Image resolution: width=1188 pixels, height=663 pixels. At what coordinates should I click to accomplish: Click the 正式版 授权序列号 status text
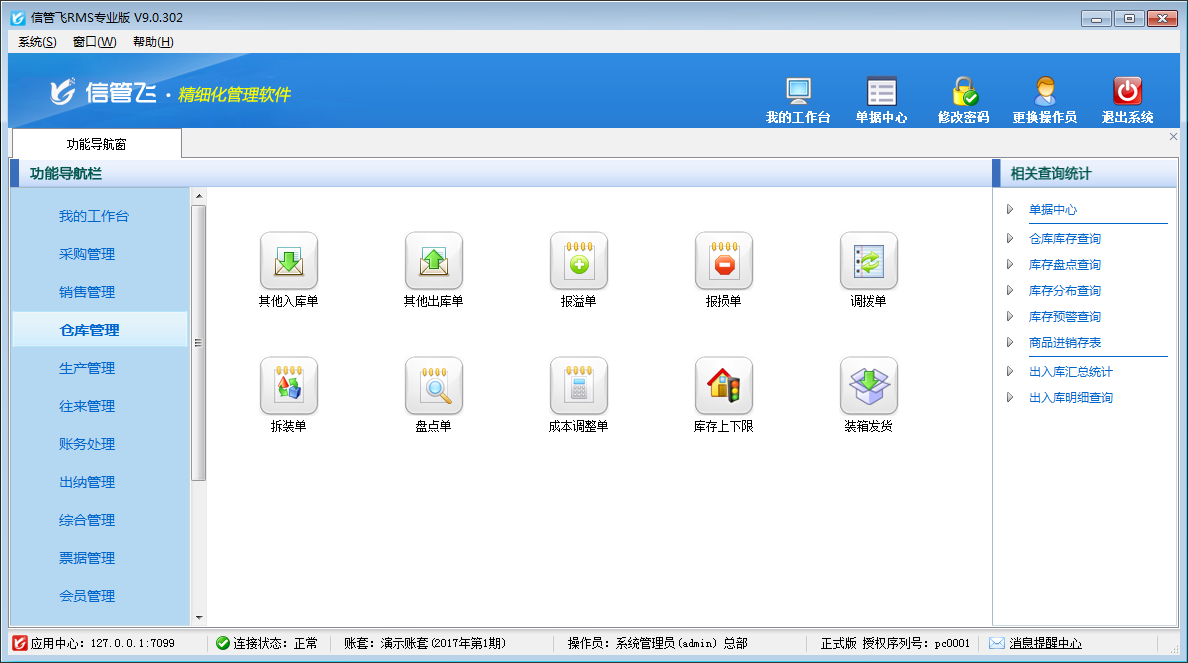(x=895, y=643)
